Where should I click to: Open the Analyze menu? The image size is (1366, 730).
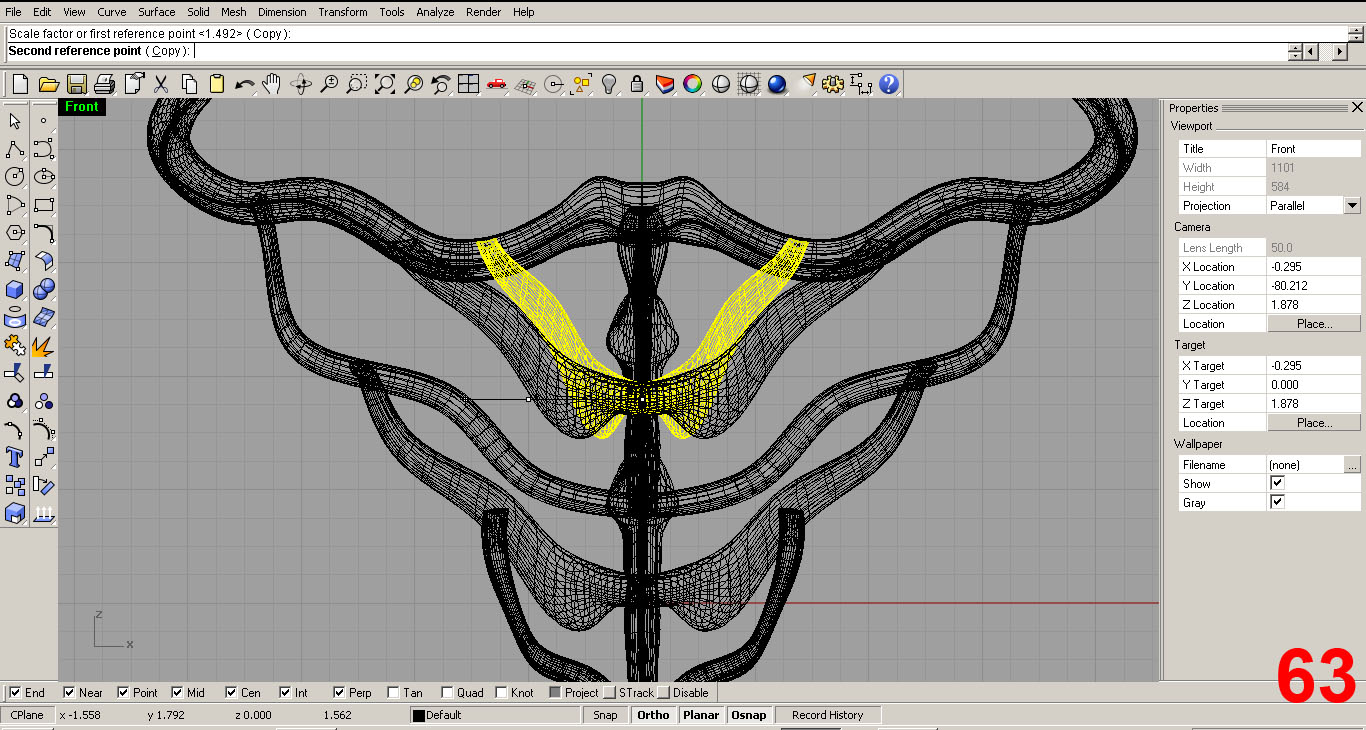click(435, 12)
